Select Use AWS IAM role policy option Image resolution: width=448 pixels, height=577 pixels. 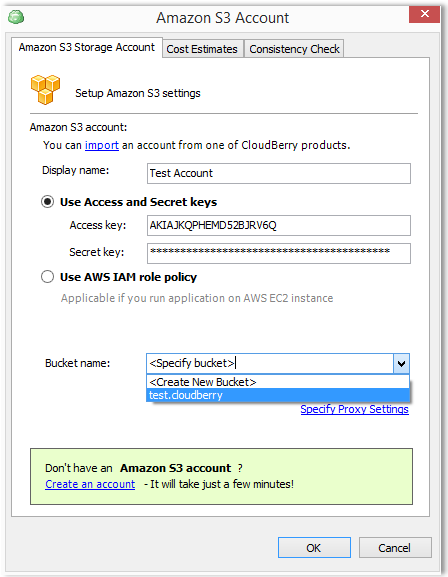pos(47,277)
